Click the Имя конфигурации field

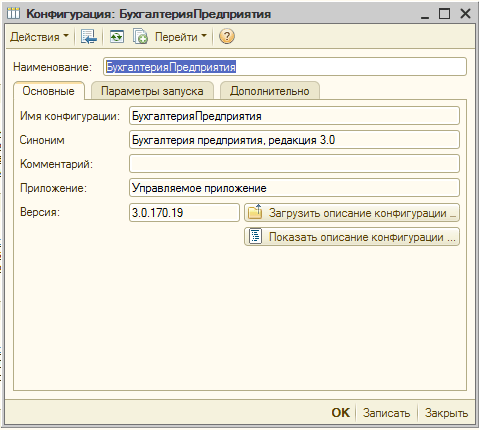[x=294, y=116]
